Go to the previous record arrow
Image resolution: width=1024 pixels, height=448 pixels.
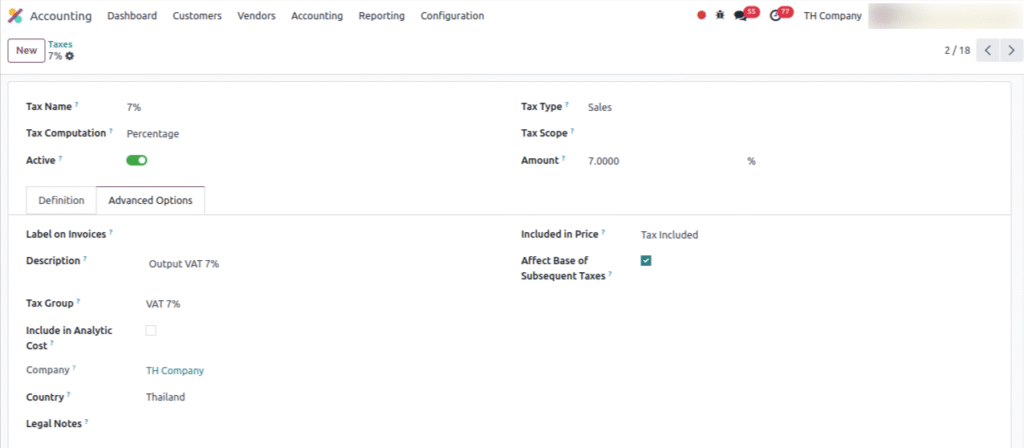[x=987, y=50]
